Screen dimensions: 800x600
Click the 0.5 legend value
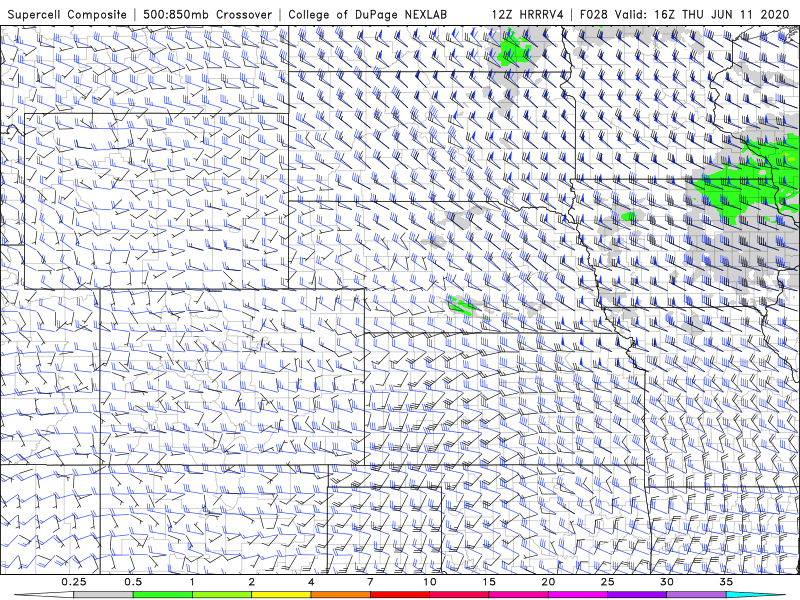[x=133, y=582]
